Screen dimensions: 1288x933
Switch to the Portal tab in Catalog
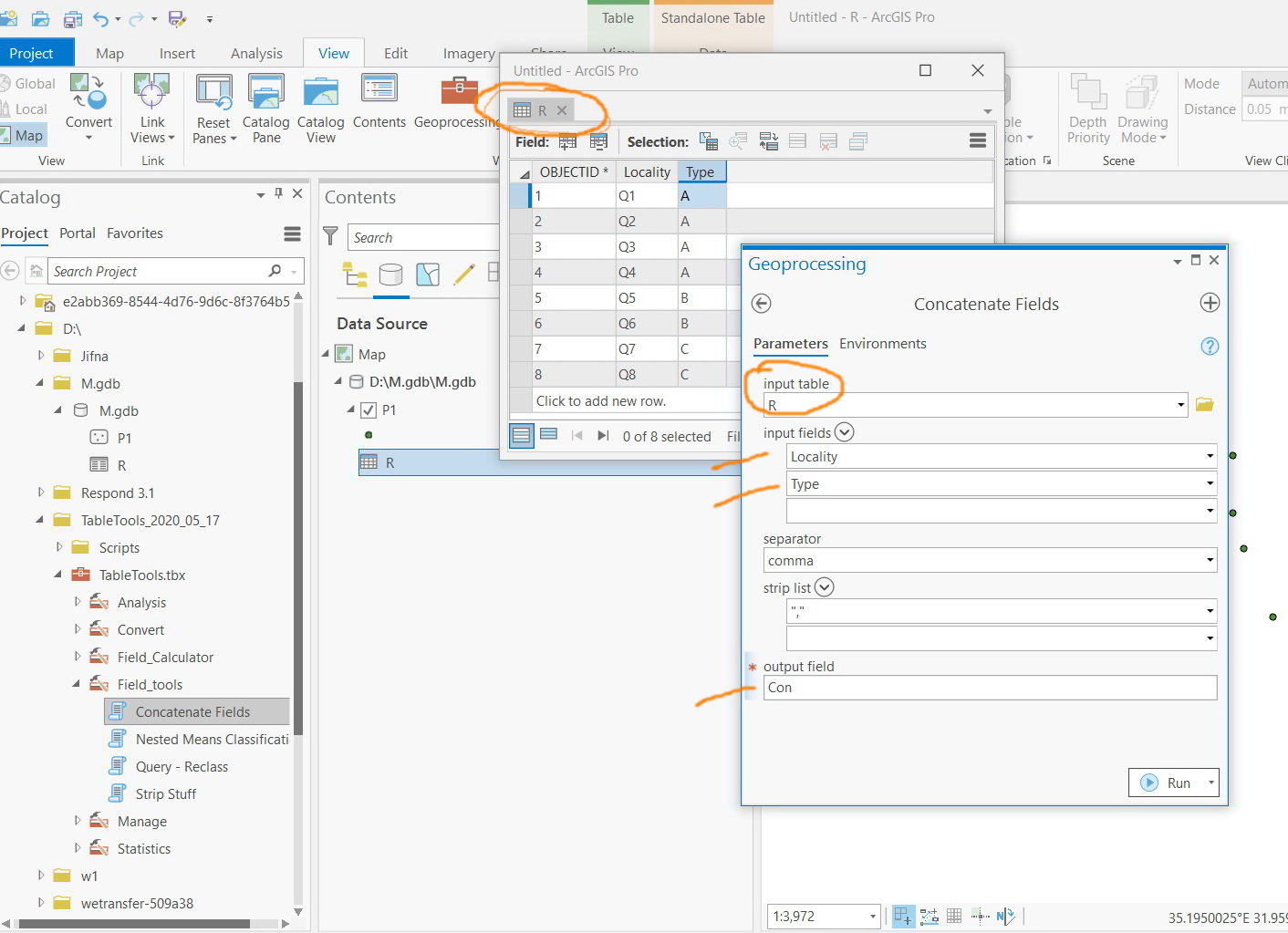(x=78, y=233)
